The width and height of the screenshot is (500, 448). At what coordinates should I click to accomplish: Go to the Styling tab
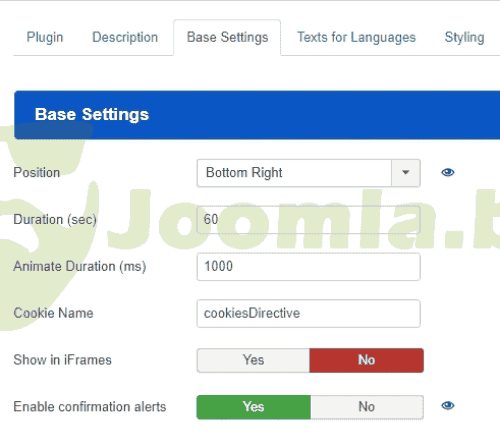pos(464,37)
